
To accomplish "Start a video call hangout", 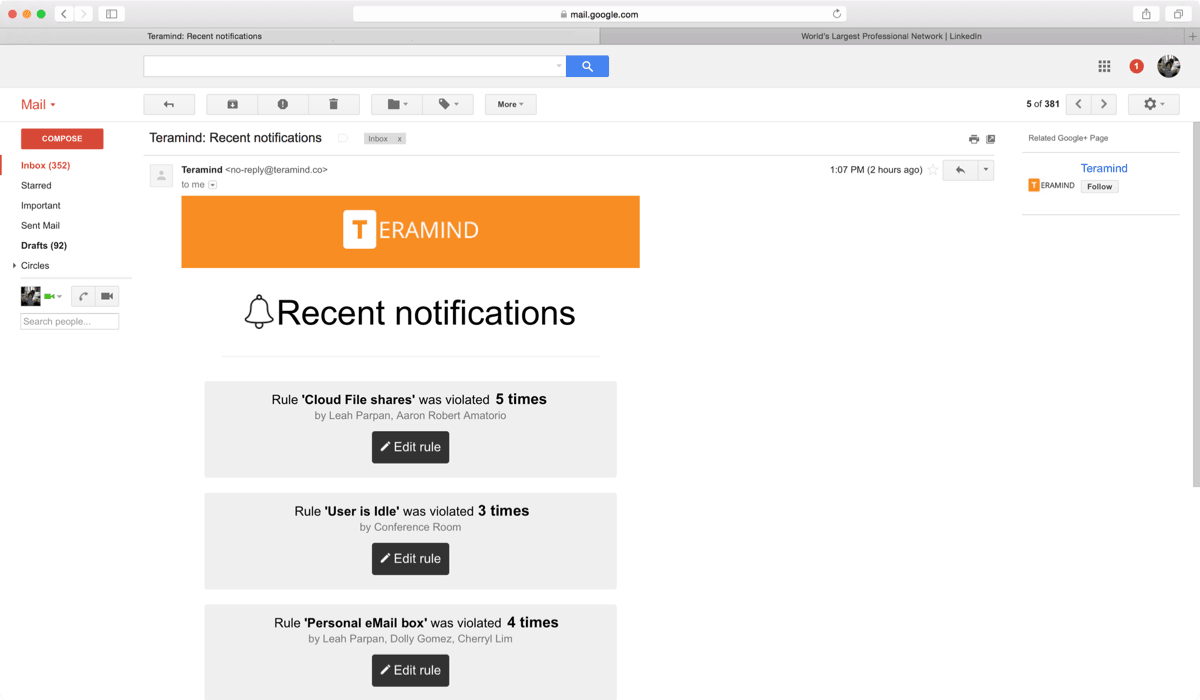I will coord(107,296).
